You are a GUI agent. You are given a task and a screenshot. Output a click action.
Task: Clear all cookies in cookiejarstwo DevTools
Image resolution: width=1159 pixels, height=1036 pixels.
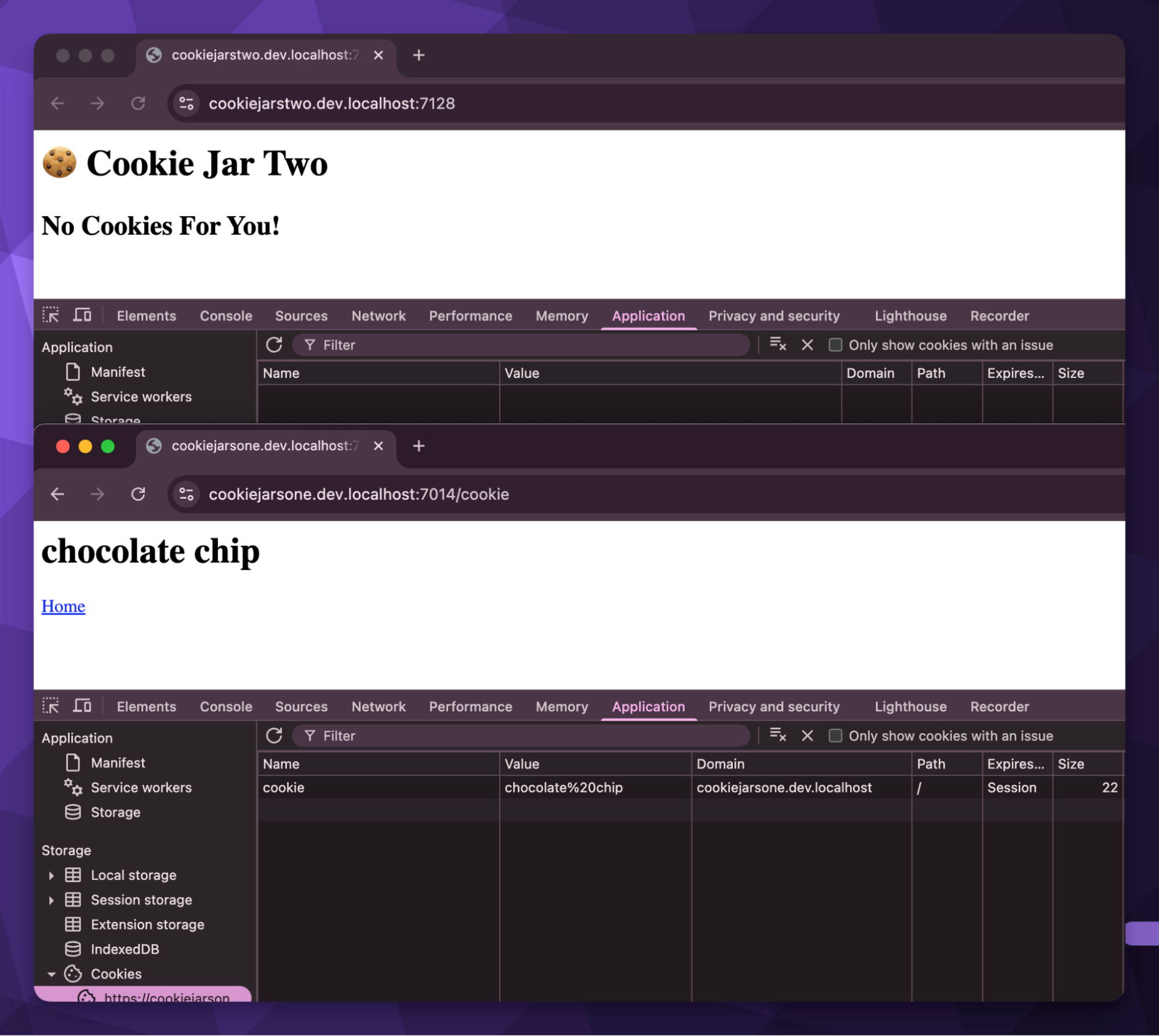click(778, 344)
